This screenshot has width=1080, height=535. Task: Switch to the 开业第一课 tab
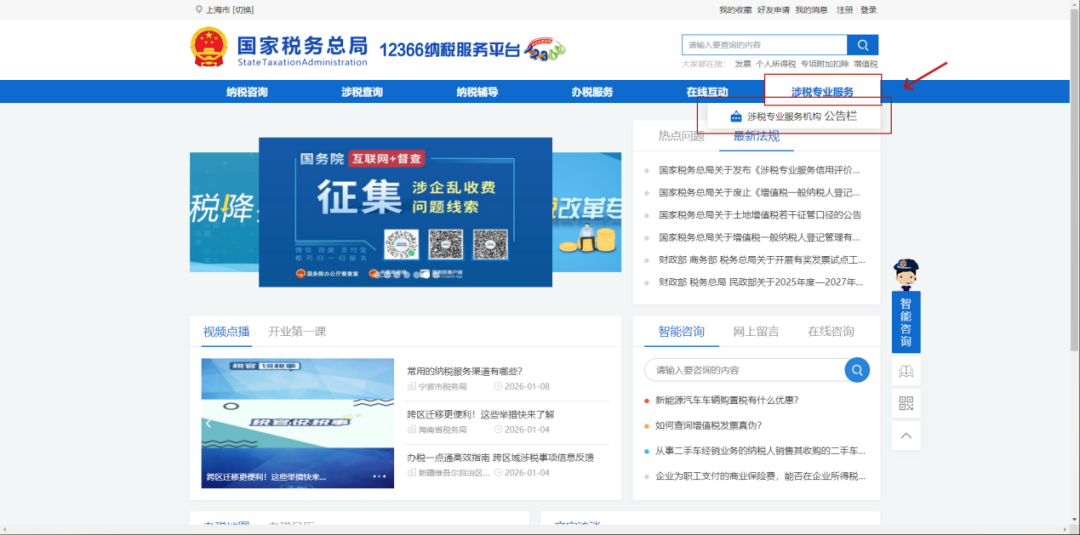297,331
